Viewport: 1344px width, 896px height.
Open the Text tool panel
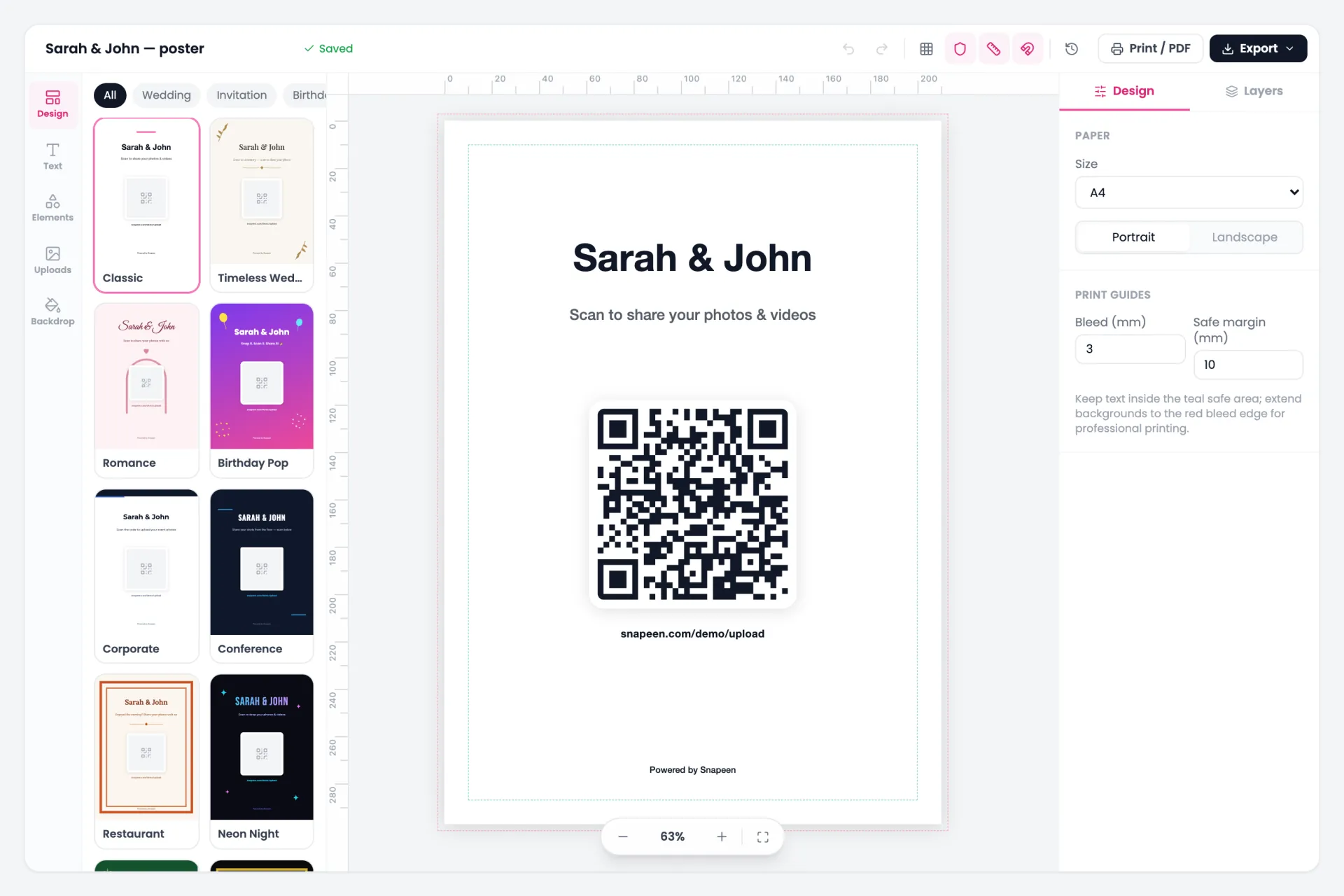(x=52, y=157)
